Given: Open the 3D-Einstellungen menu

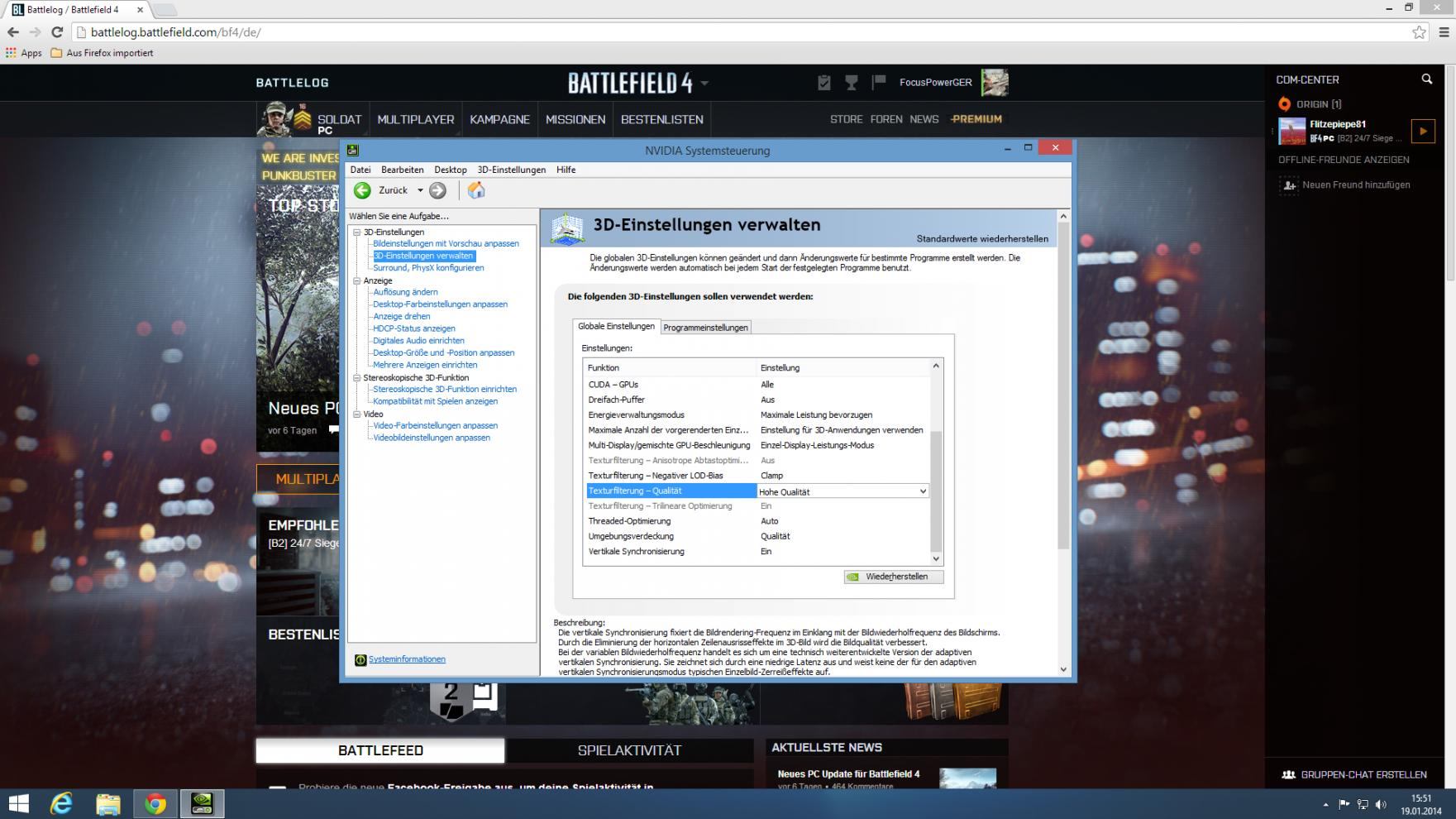Looking at the screenshot, I should (x=512, y=170).
